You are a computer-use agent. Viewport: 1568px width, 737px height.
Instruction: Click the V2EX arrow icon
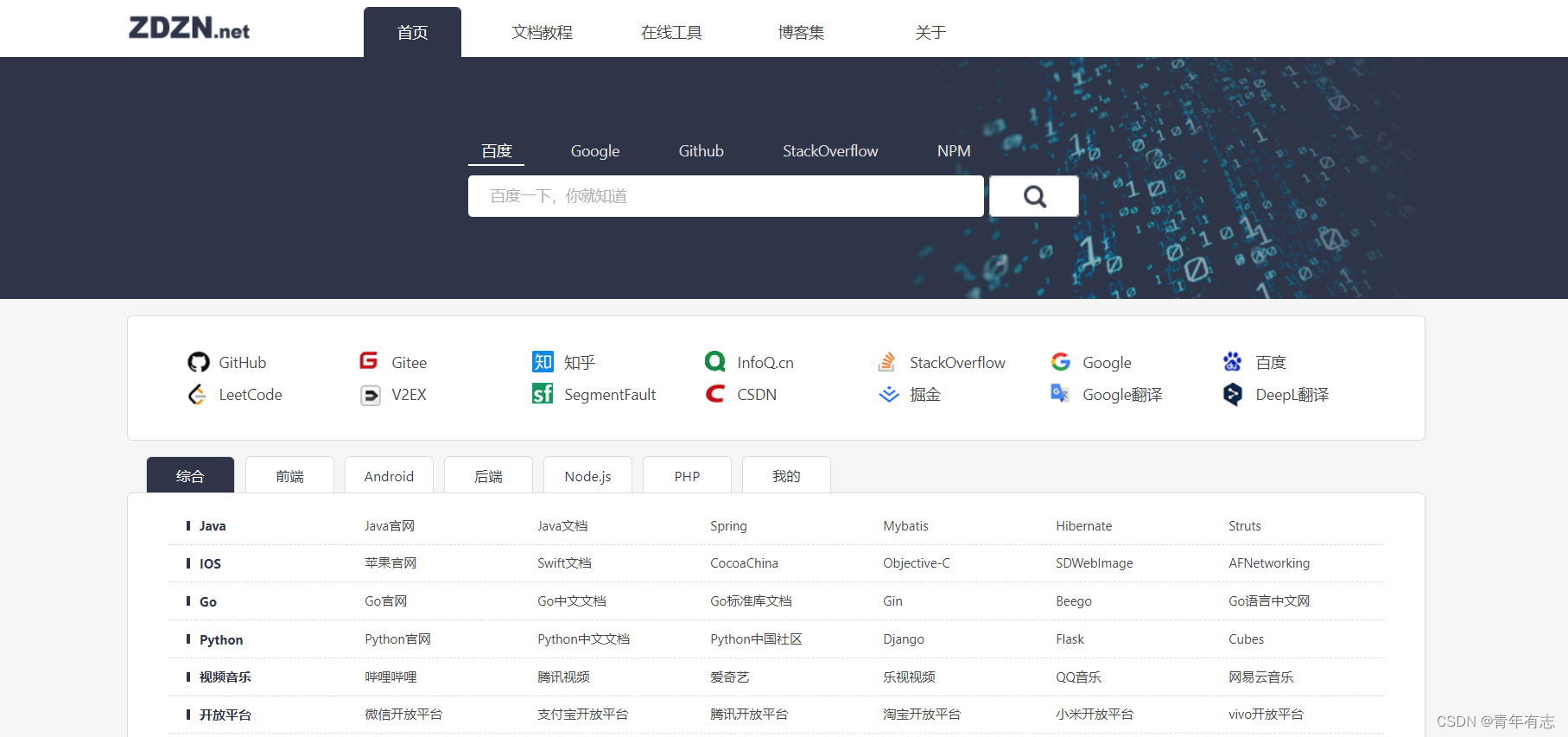[x=371, y=396]
